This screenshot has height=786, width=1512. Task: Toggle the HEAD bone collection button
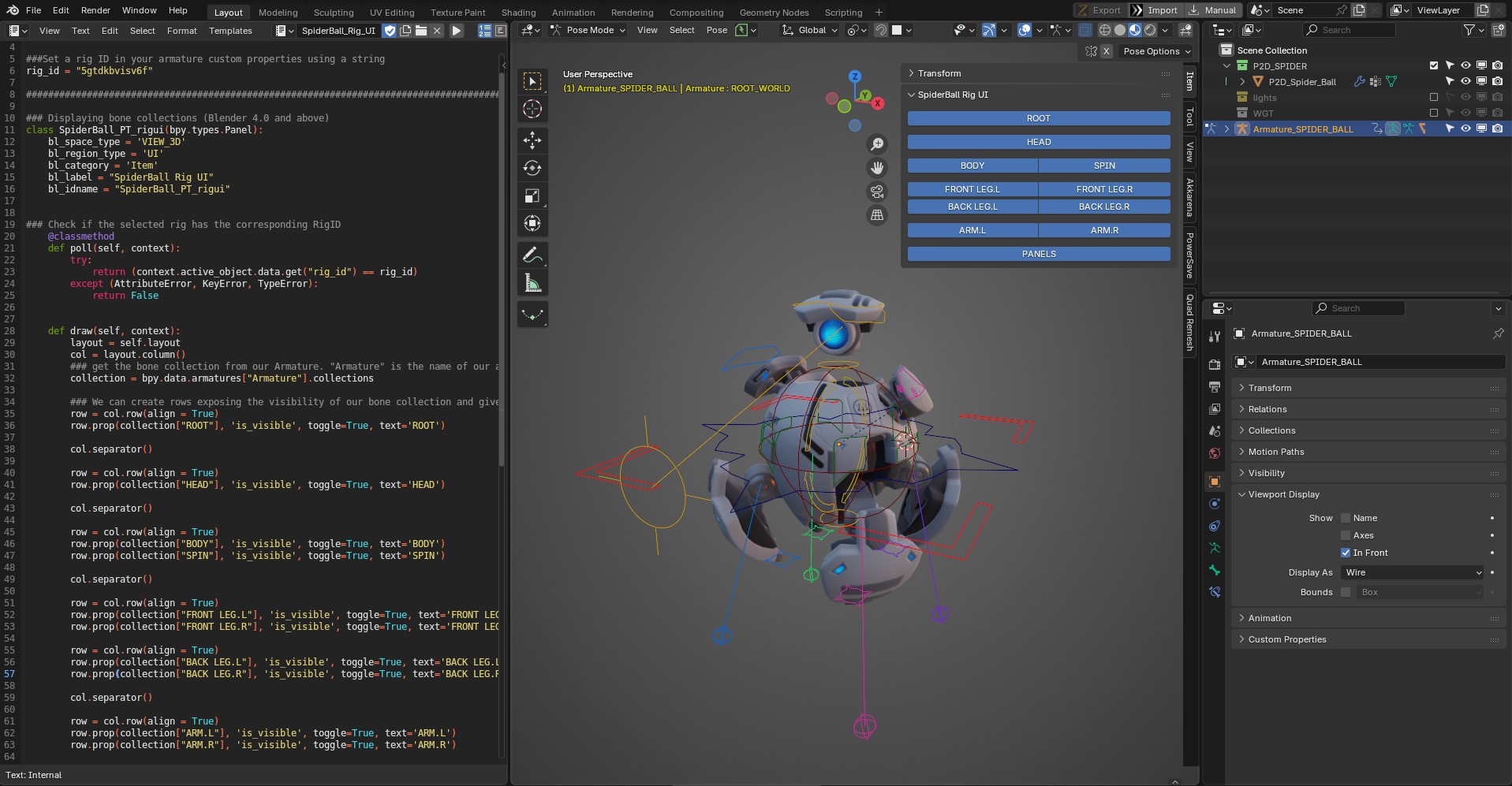pos(1039,142)
